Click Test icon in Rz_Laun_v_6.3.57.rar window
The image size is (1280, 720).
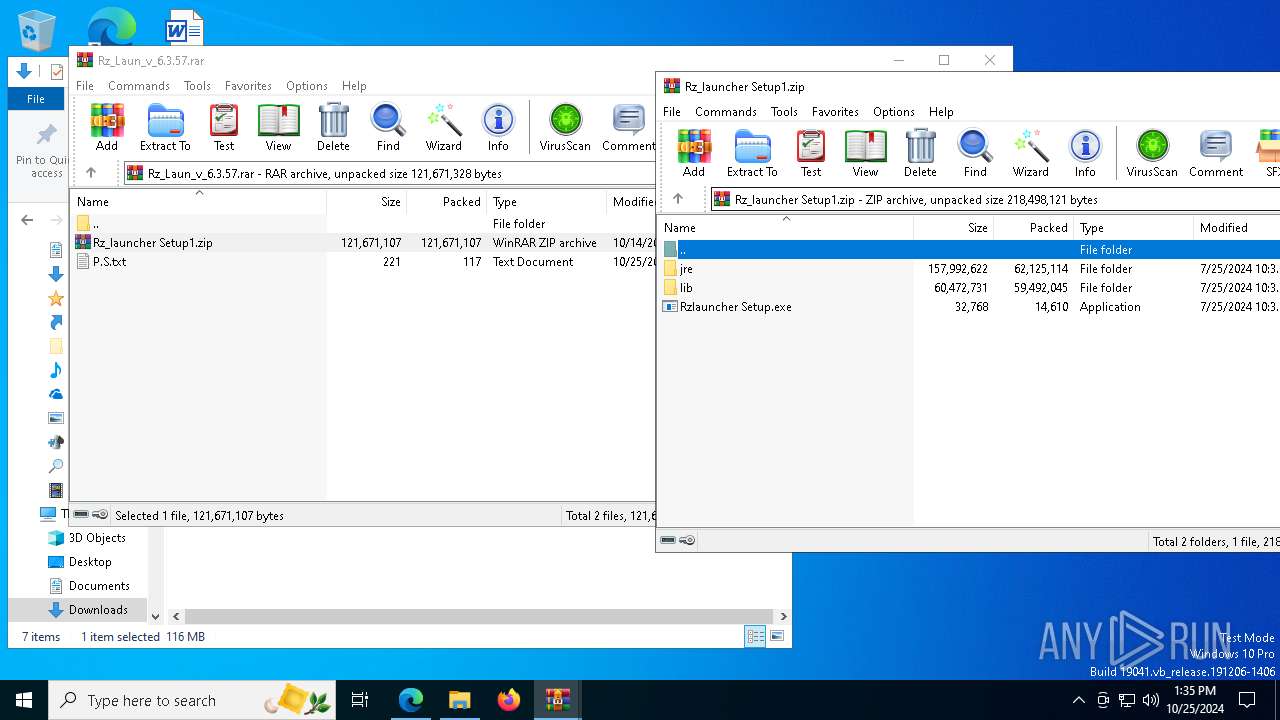(224, 127)
